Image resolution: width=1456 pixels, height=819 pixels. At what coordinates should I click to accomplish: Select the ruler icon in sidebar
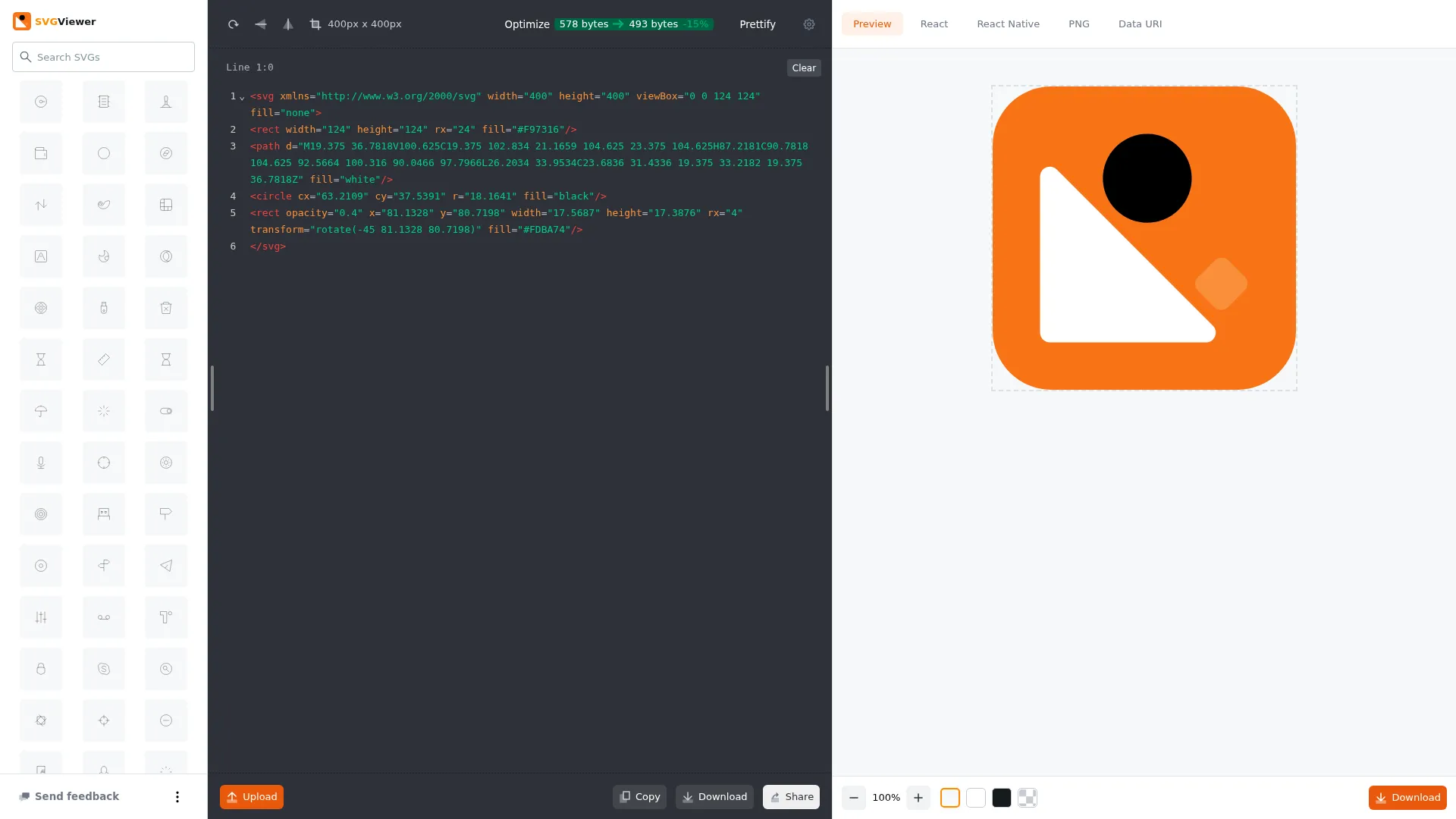tap(104, 359)
